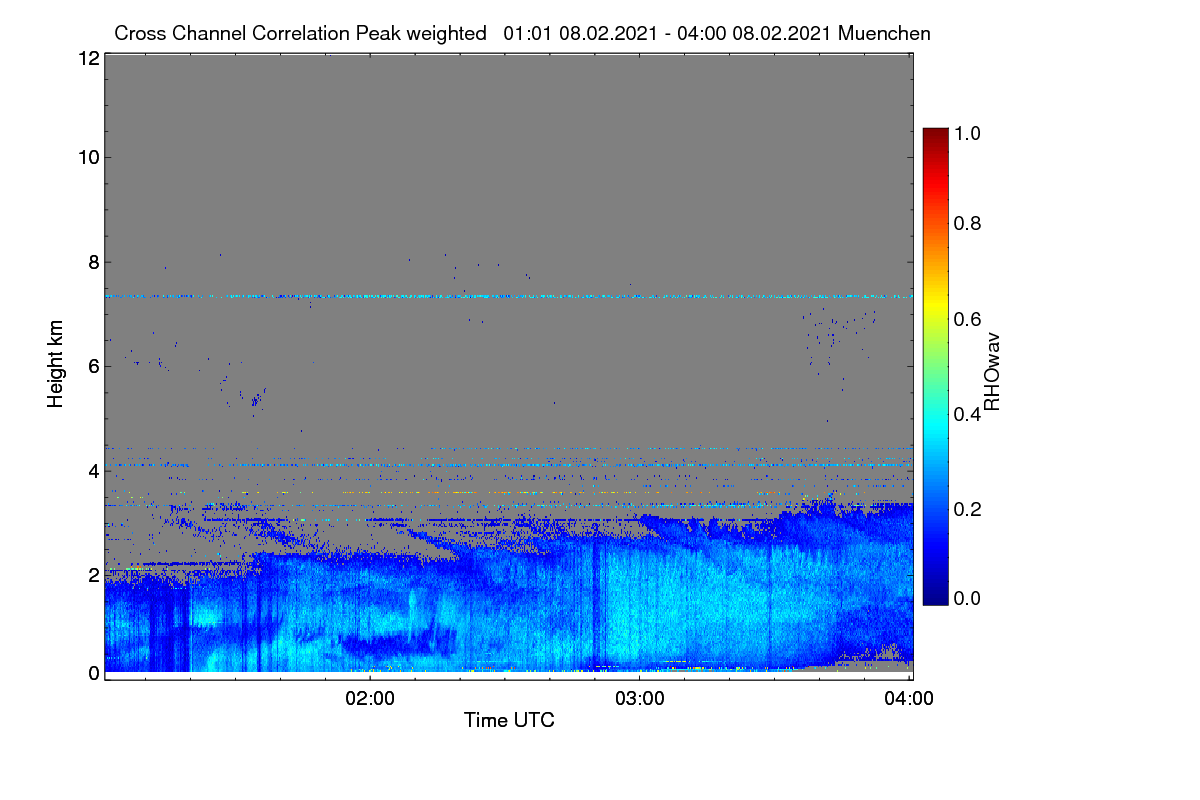Click the '03:00' time axis tick label

click(x=640, y=699)
